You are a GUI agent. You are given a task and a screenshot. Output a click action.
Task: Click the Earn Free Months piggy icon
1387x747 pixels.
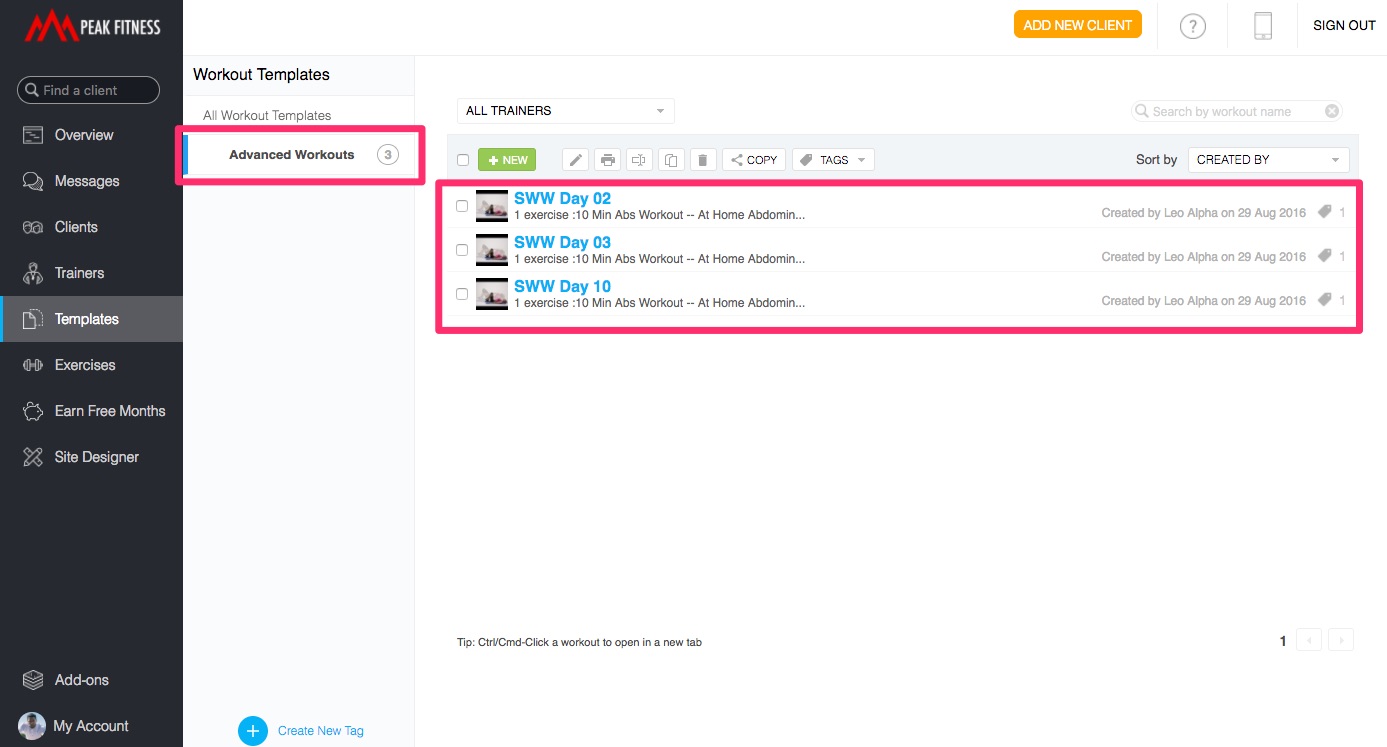coord(33,411)
